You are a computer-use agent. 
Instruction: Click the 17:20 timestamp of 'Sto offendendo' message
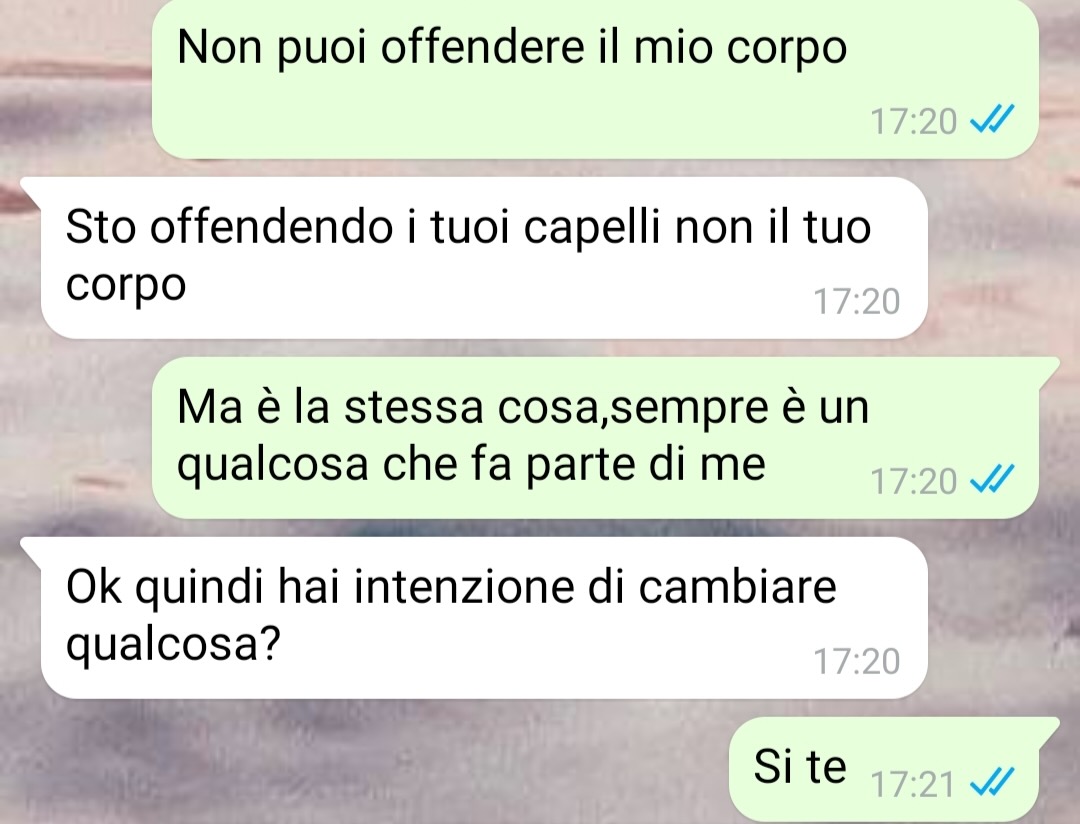pyautogui.click(x=857, y=302)
